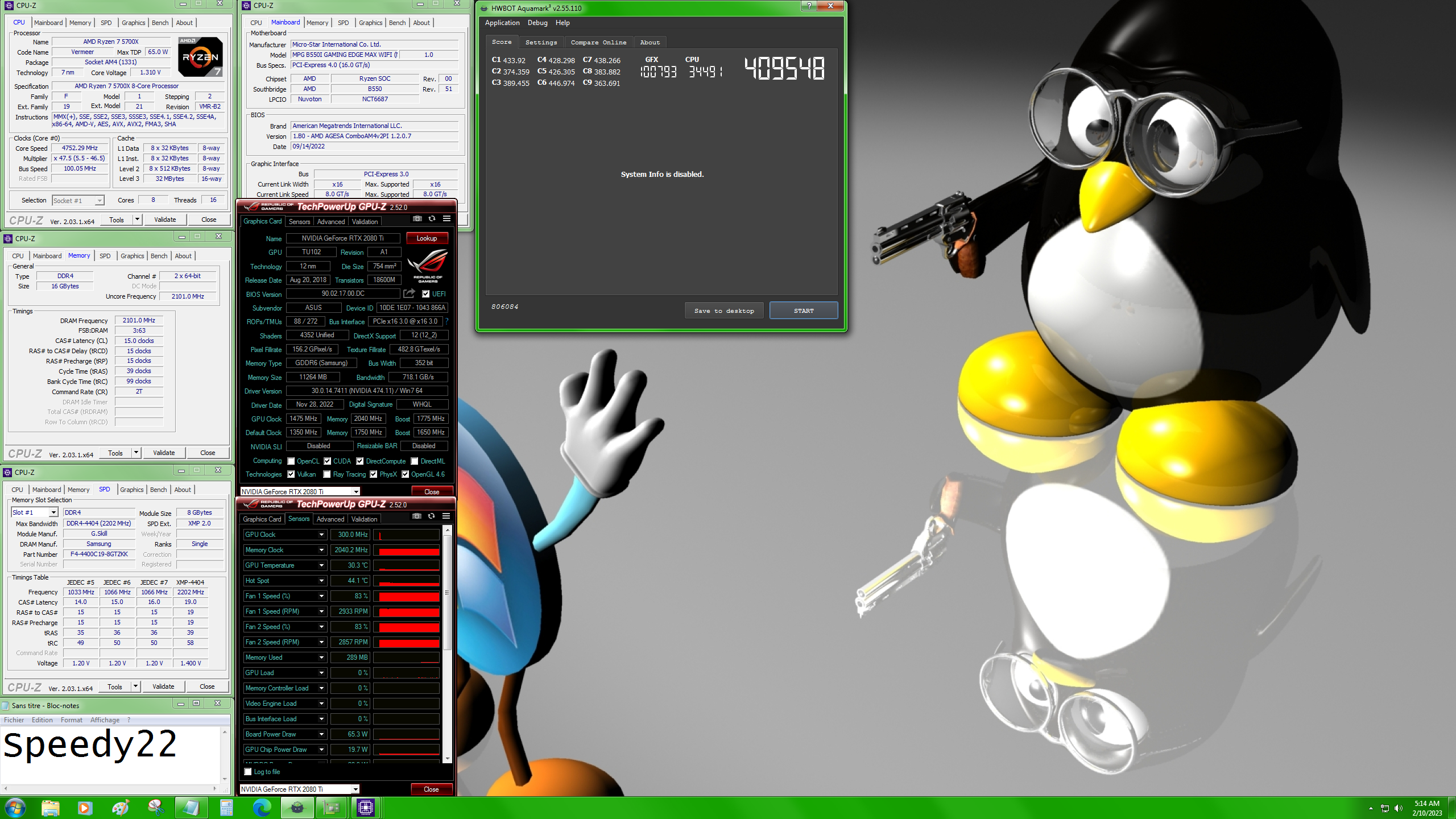The width and height of the screenshot is (1456, 819).
Task: Click the refresh icon in GPU-Z Graphics Card window
Action: [x=432, y=219]
